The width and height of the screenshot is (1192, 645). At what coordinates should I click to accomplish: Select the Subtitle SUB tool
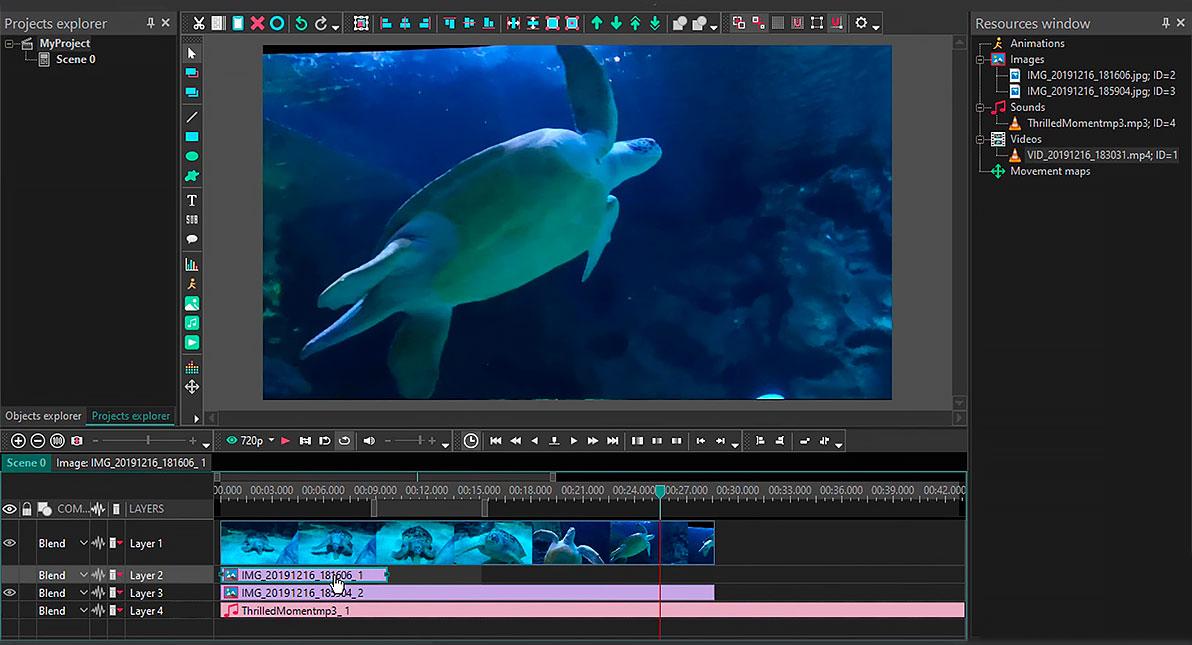tap(192, 220)
